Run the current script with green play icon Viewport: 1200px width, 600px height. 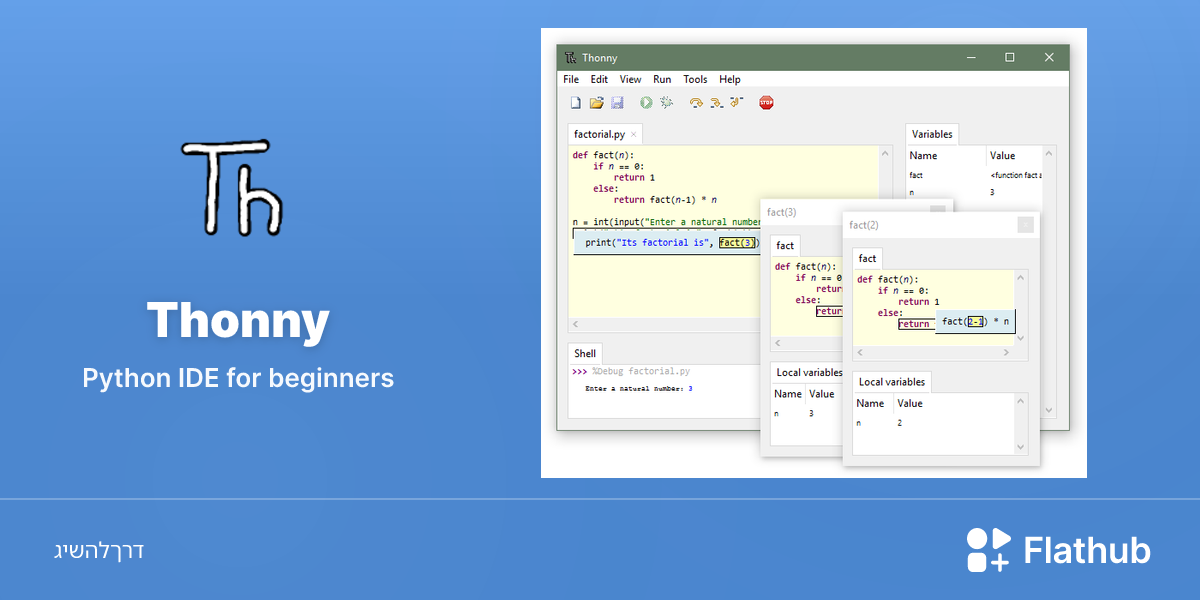coord(646,102)
